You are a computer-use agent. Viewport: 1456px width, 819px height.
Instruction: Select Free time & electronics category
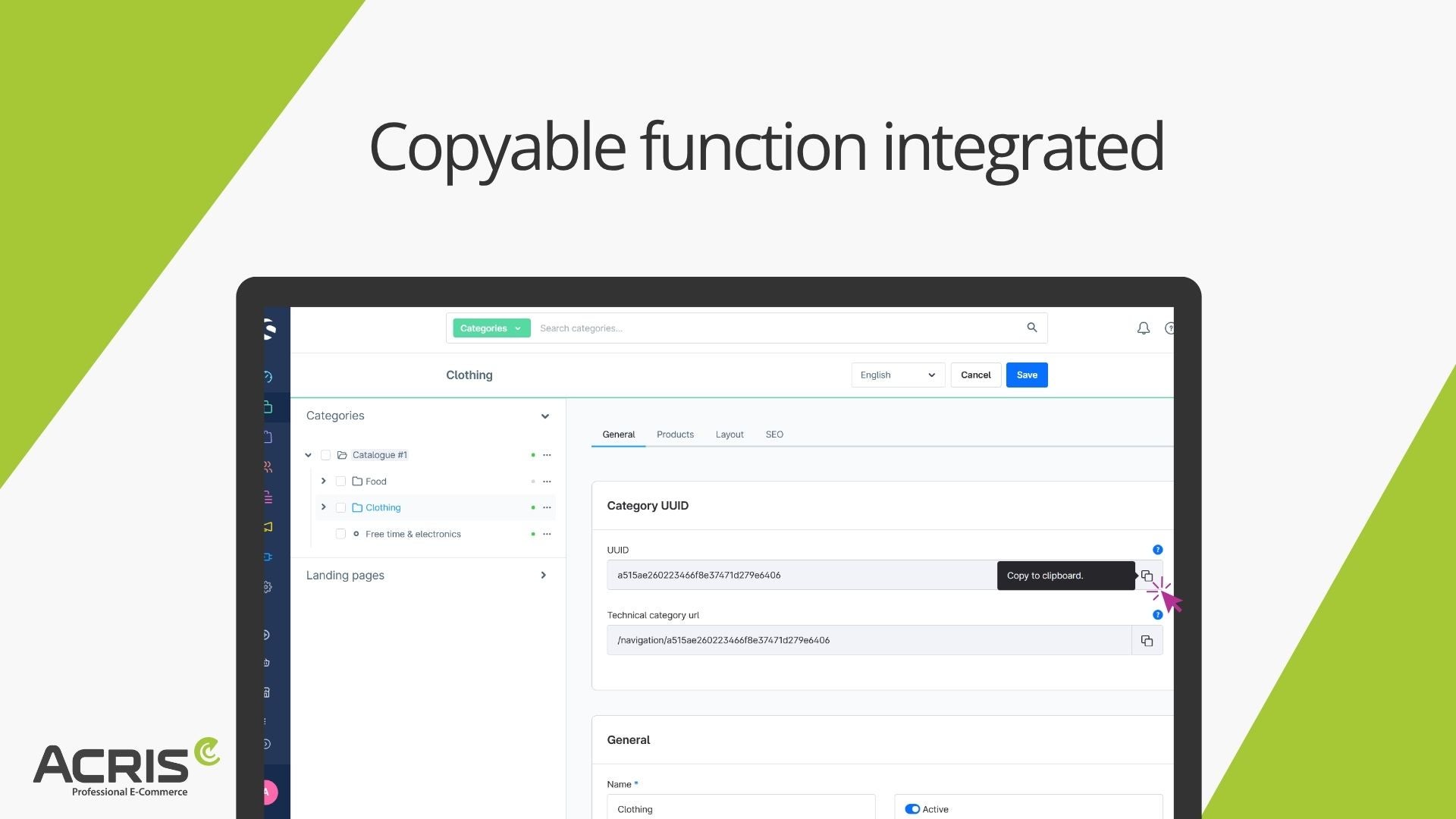pos(413,535)
